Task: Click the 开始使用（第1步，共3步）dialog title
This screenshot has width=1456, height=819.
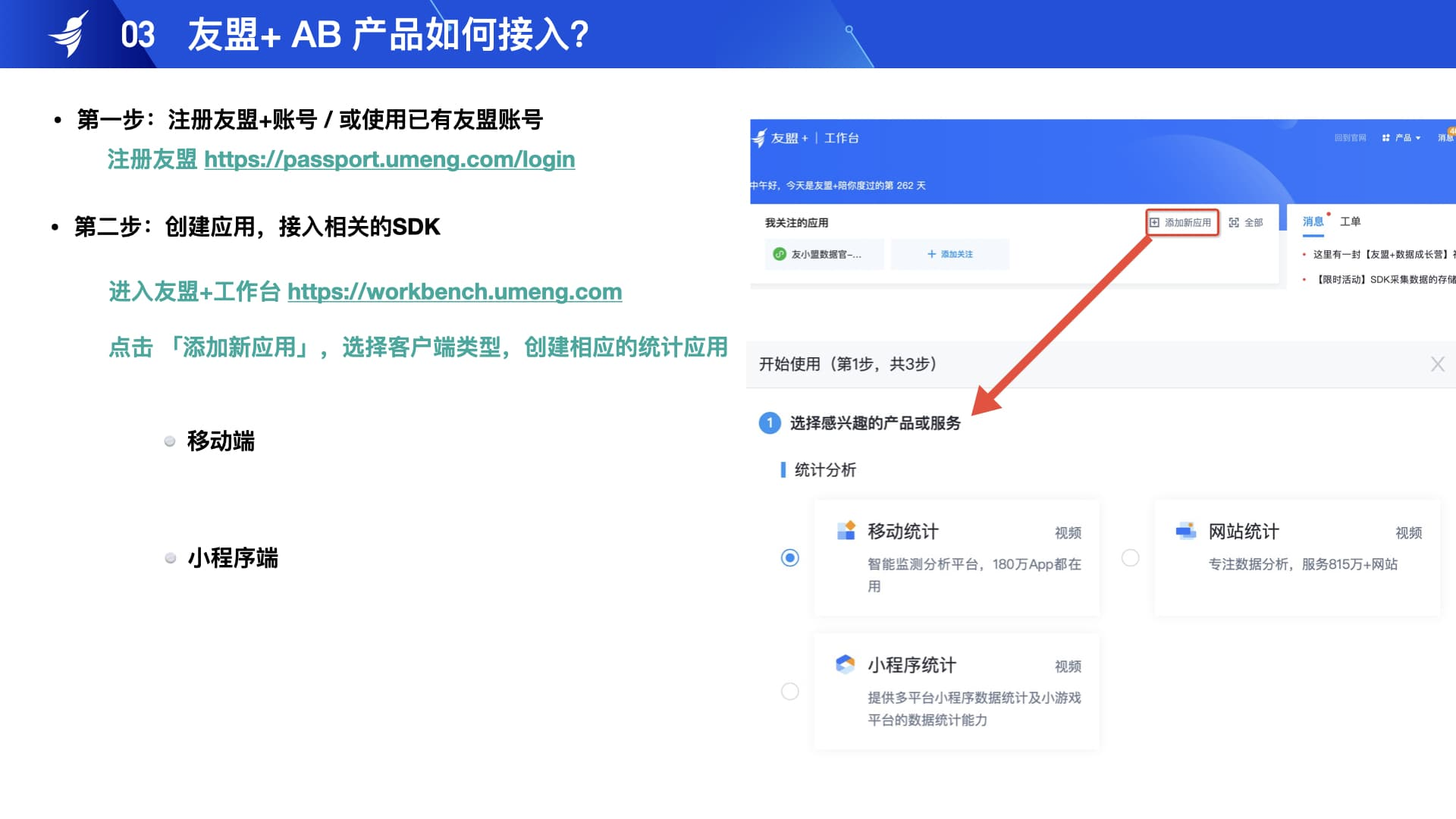Action: pyautogui.click(x=849, y=364)
